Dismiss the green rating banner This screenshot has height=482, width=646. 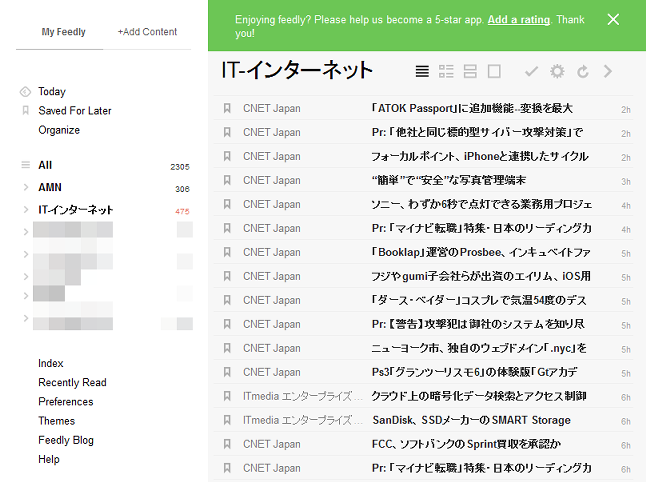click(x=613, y=20)
